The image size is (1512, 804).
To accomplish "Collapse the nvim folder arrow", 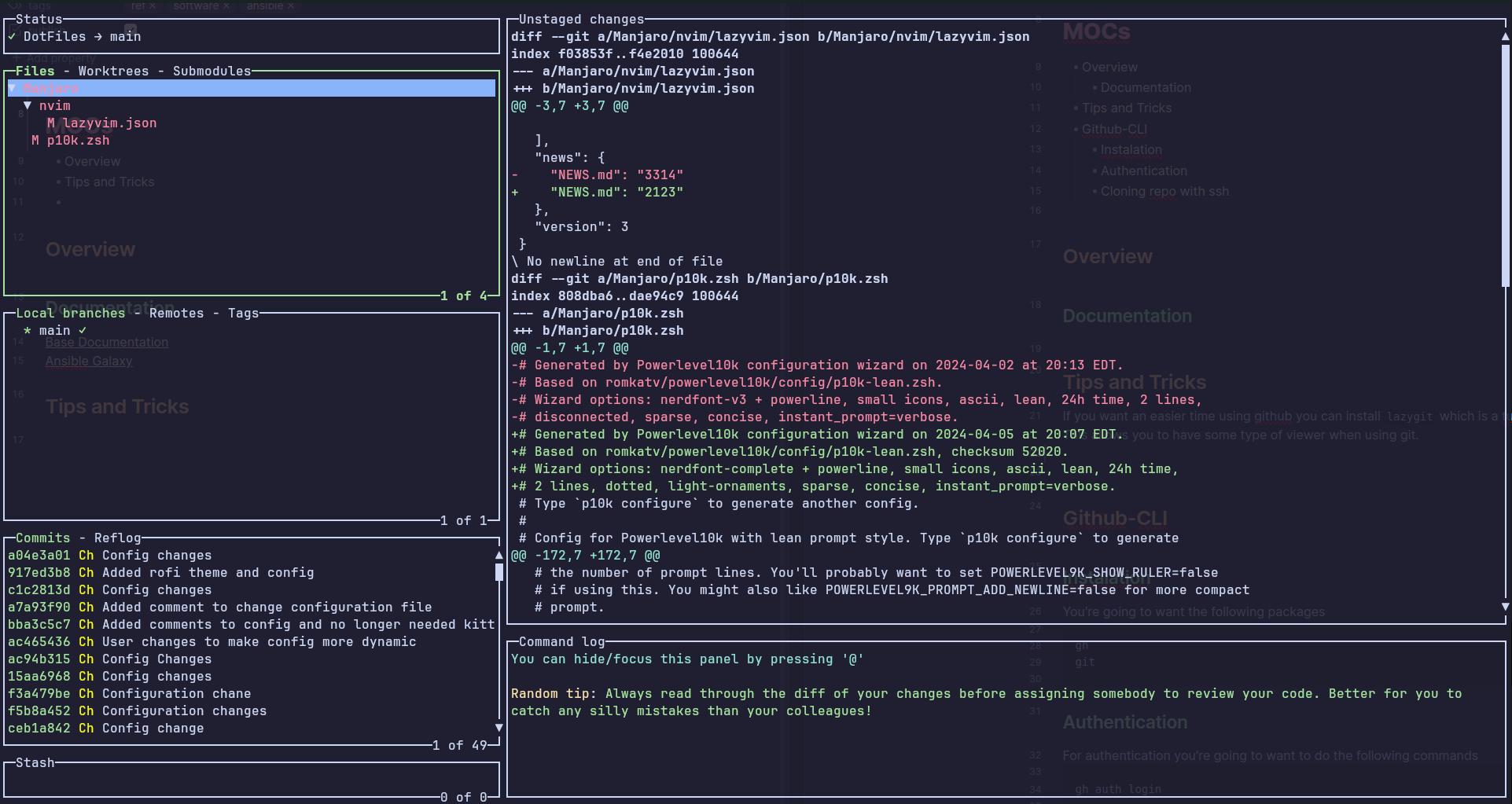I will pyautogui.click(x=28, y=105).
